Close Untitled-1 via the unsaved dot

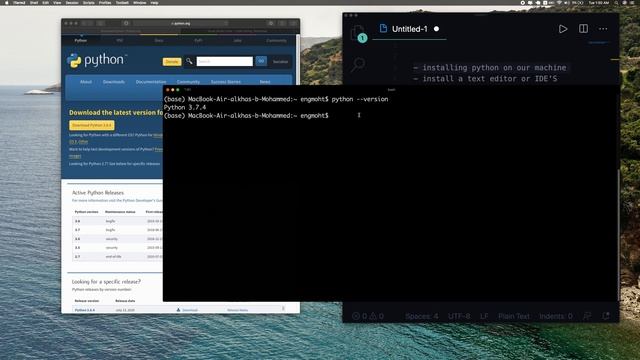click(x=436, y=29)
